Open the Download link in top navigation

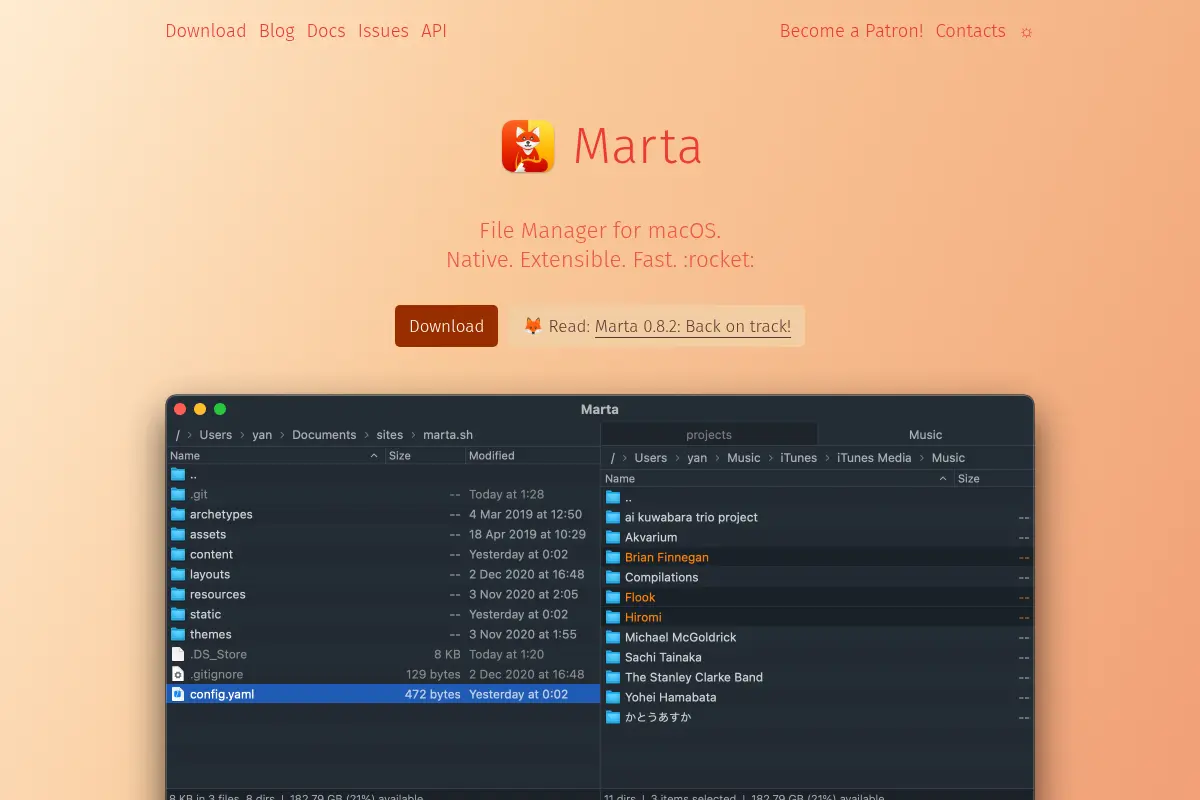click(x=206, y=31)
